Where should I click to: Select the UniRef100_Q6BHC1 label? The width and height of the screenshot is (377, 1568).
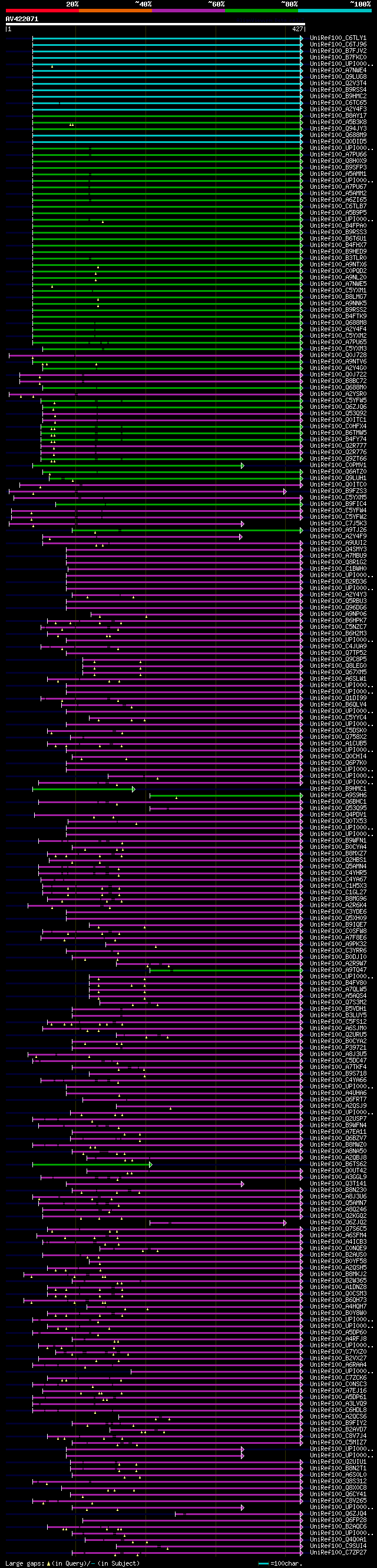click(338, 803)
